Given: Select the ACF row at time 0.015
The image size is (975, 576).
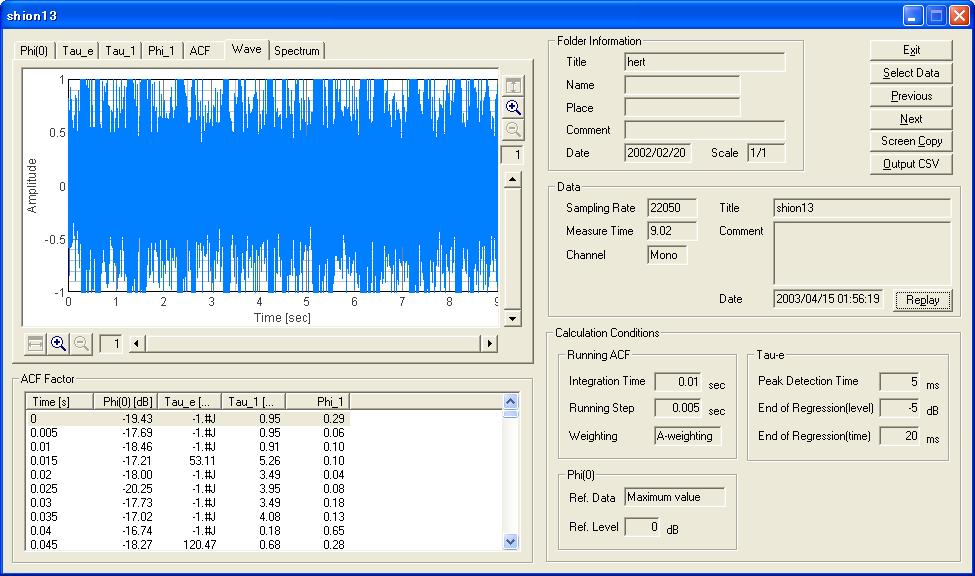Looking at the screenshot, I should point(188,461).
